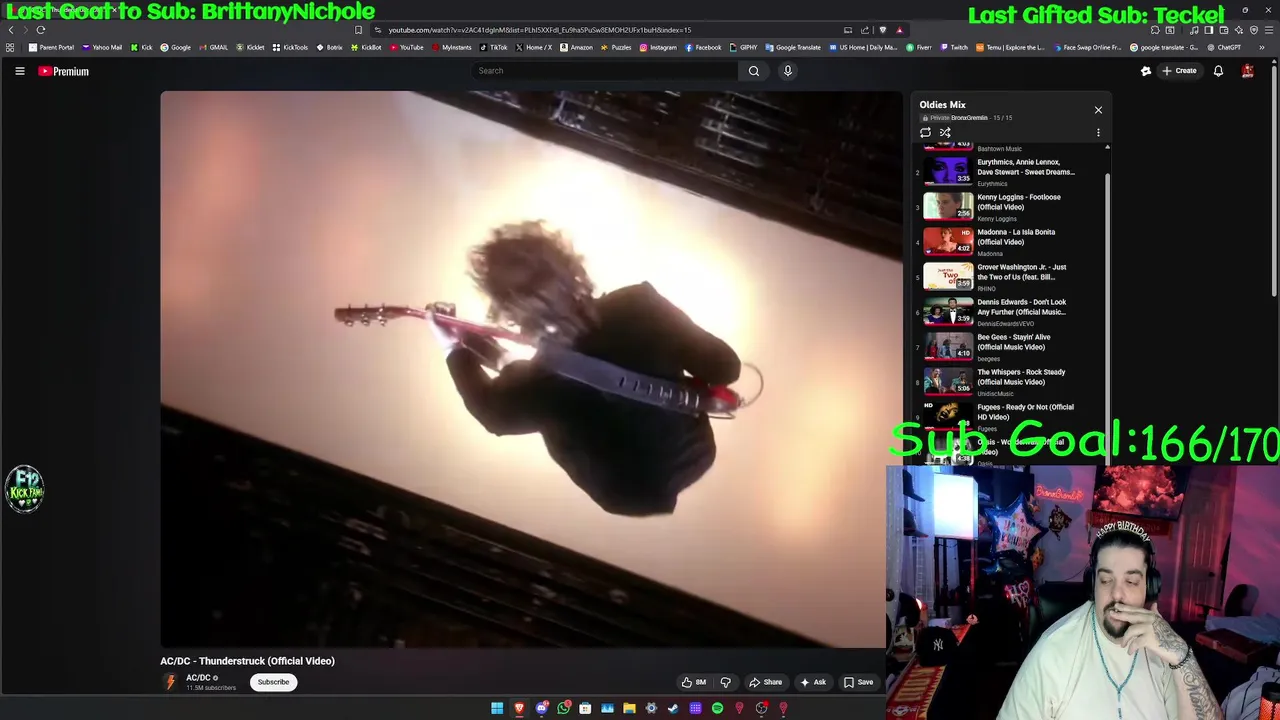Screen dimensions: 1280x720
Task: Reload the page in browser
Action: click(x=41, y=30)
